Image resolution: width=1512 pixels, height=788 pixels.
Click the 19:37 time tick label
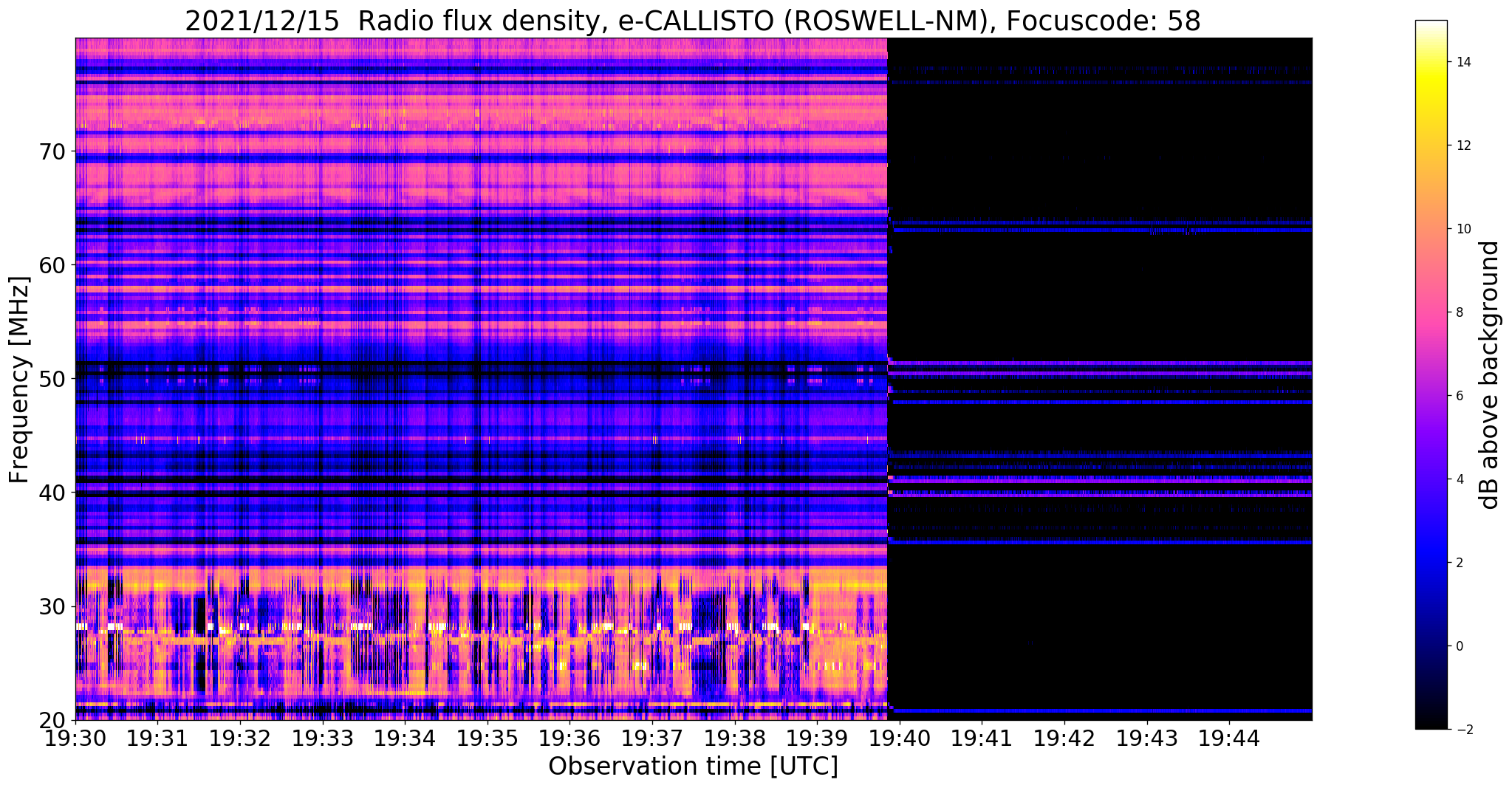point(652,737)
